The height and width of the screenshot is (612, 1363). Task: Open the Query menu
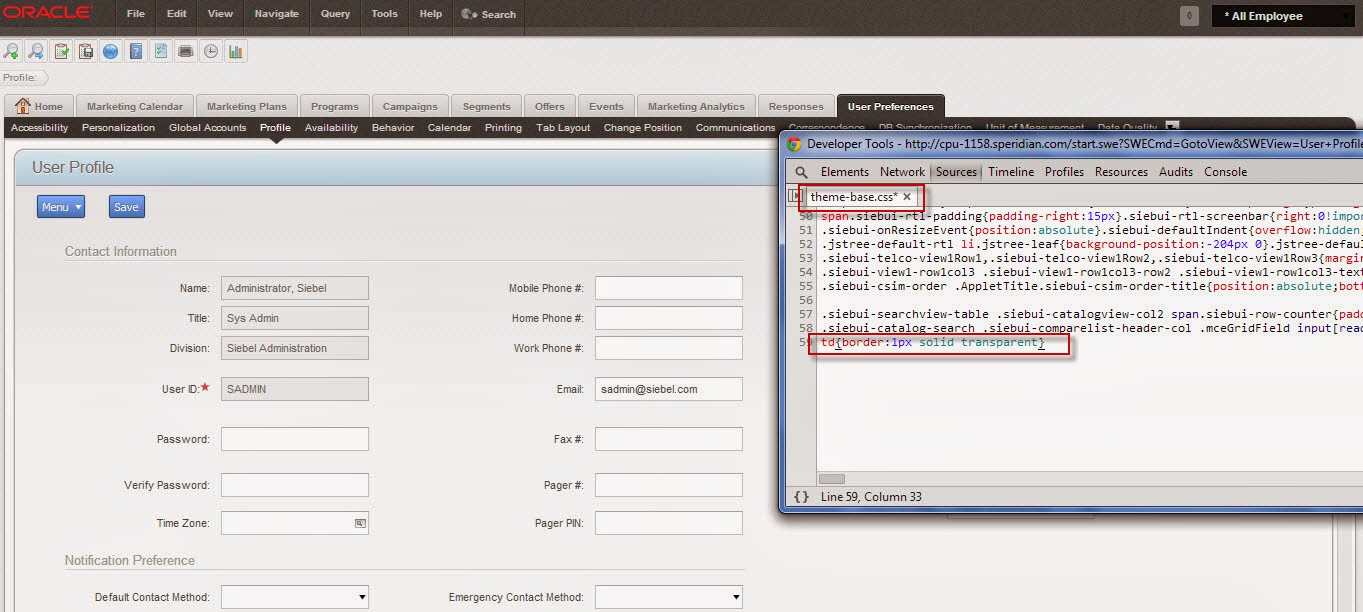click(x=336, y=14)
